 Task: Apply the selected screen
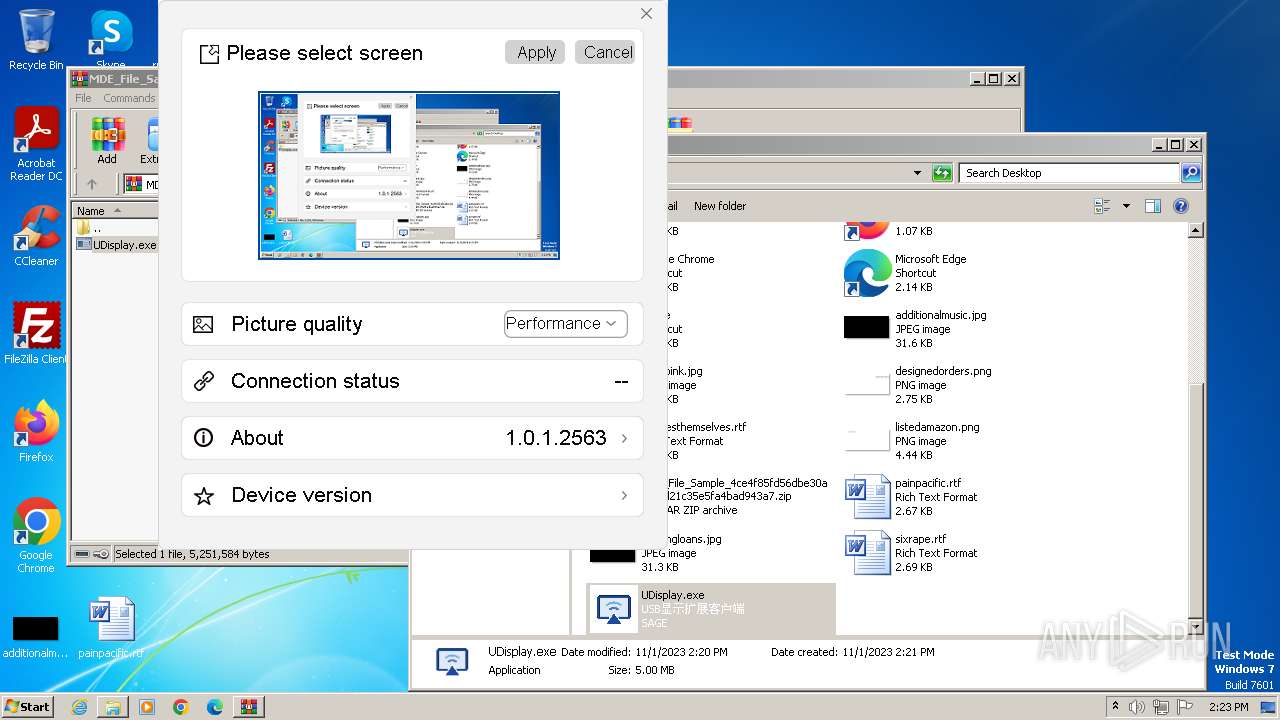coord(536,53)
